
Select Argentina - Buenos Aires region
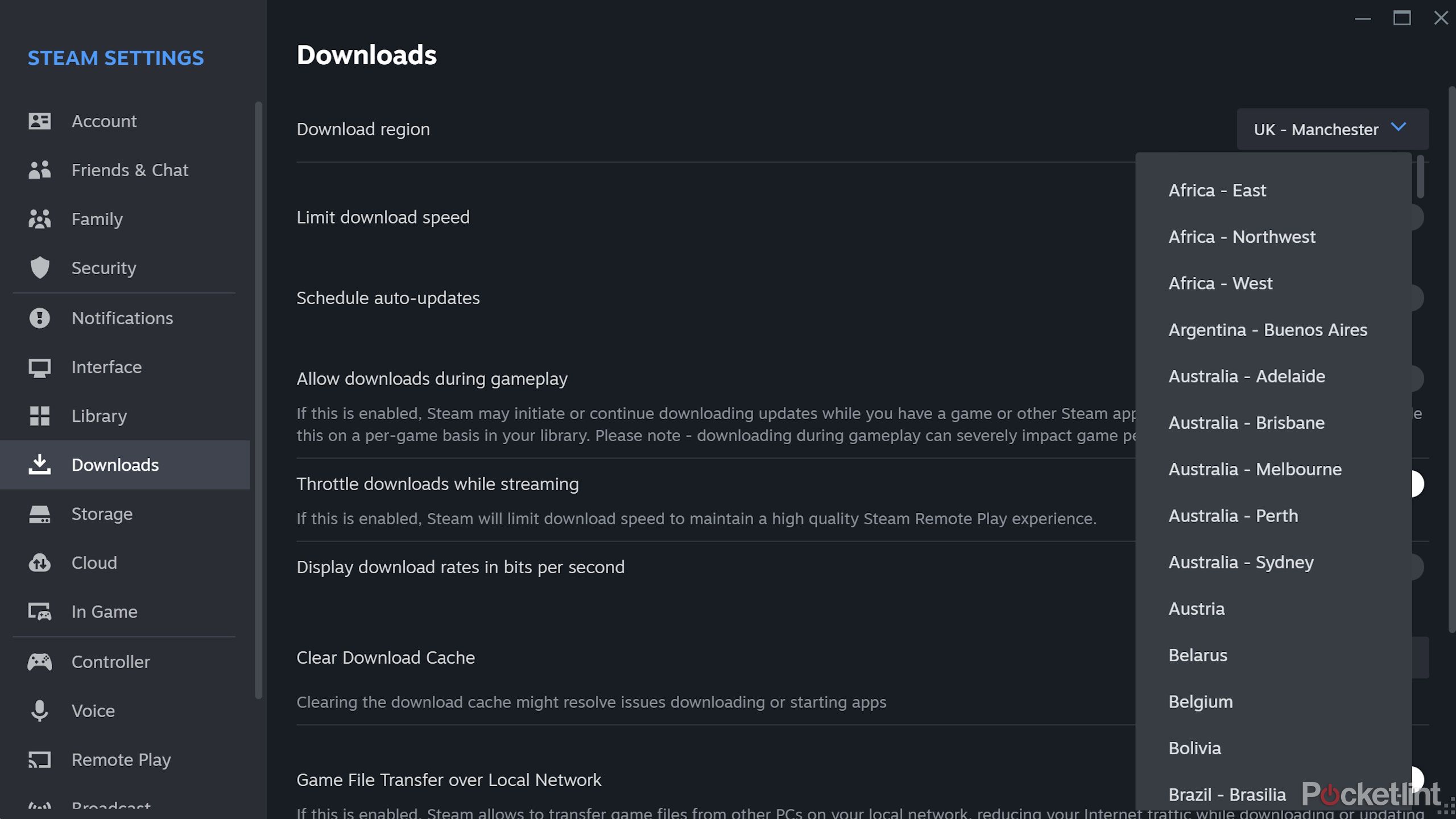[1268, 328]
